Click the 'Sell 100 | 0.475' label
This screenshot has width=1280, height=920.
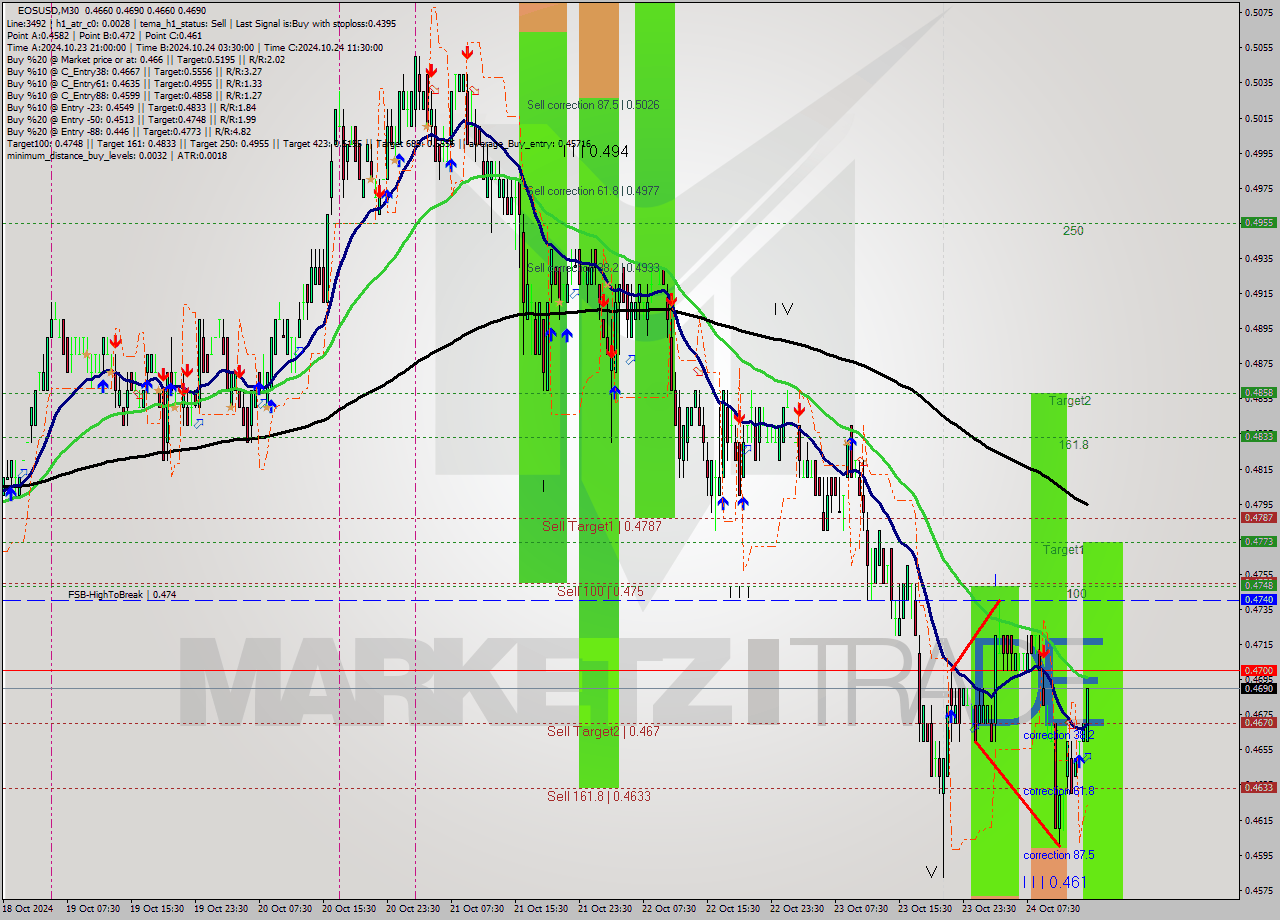click(600, 592)
